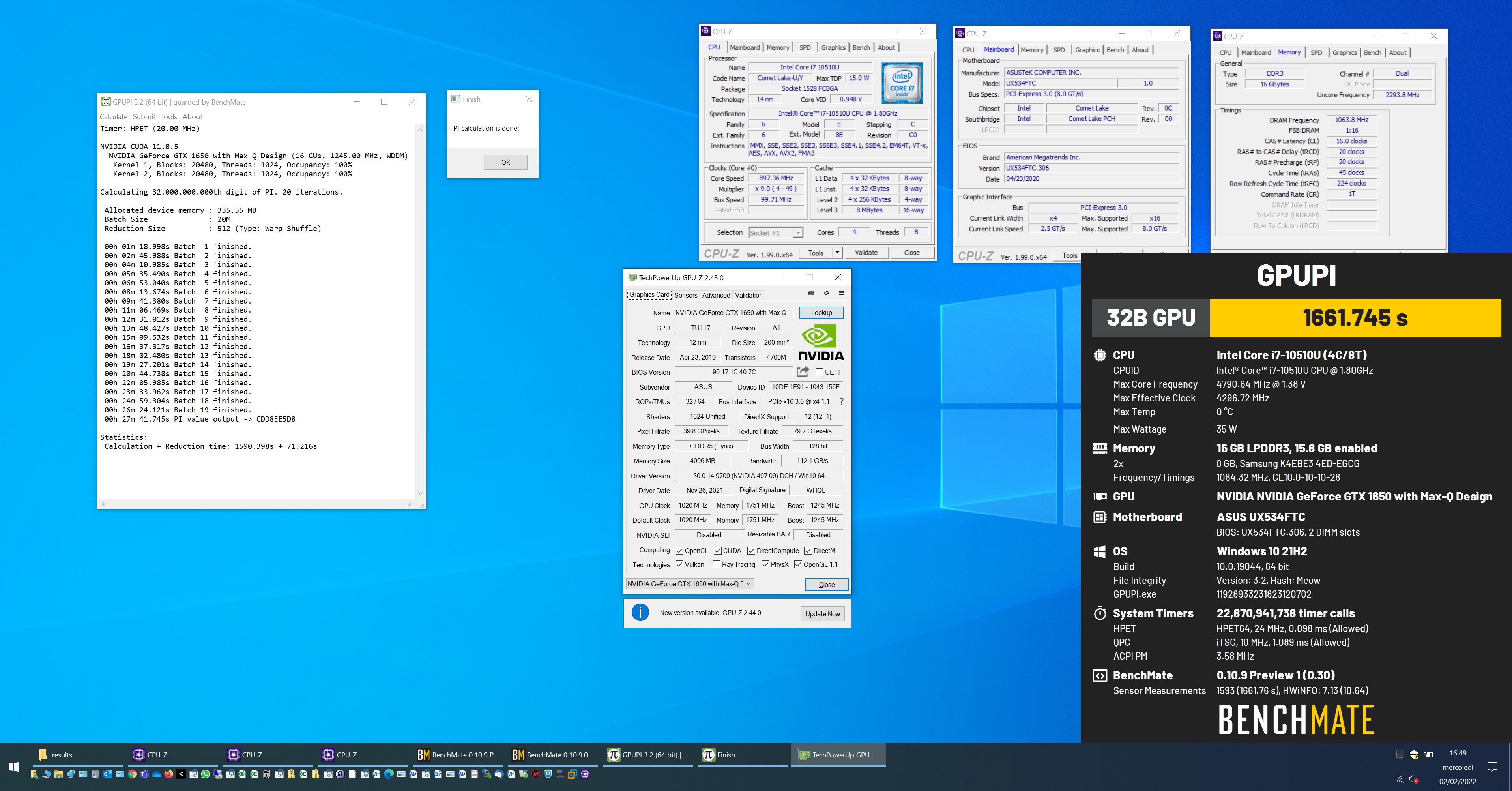Toggle the PhysX checkbox
This screenshot has height=791, width=1512.
(x=765, y=564)
